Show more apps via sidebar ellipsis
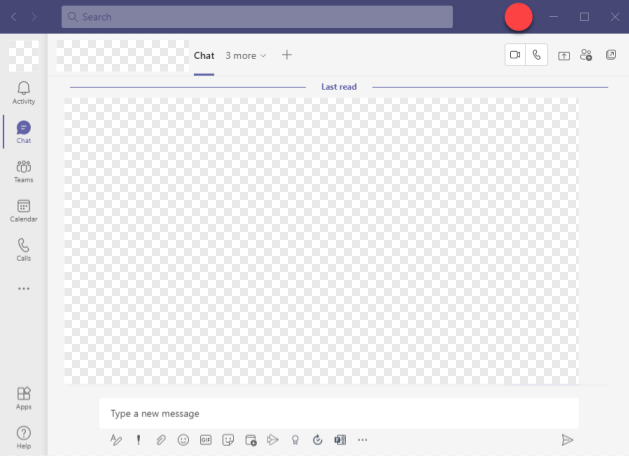The width and height of the screenshot is (629, 456). (24, 288)
